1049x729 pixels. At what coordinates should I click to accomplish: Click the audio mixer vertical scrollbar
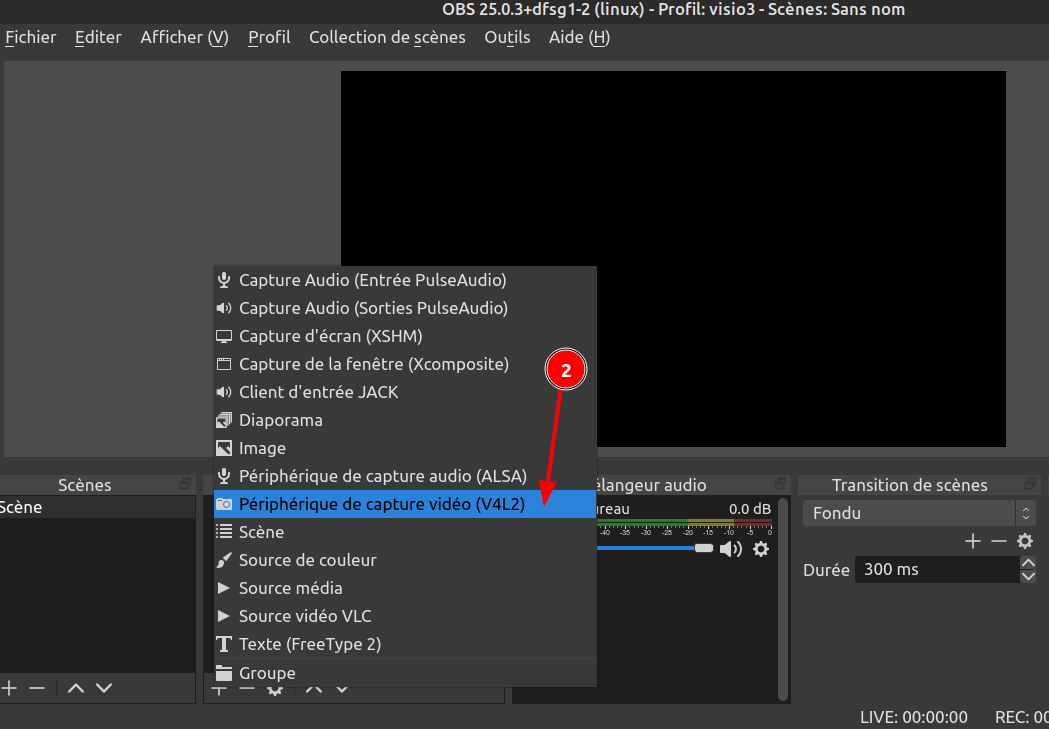(x=783, y=599)
